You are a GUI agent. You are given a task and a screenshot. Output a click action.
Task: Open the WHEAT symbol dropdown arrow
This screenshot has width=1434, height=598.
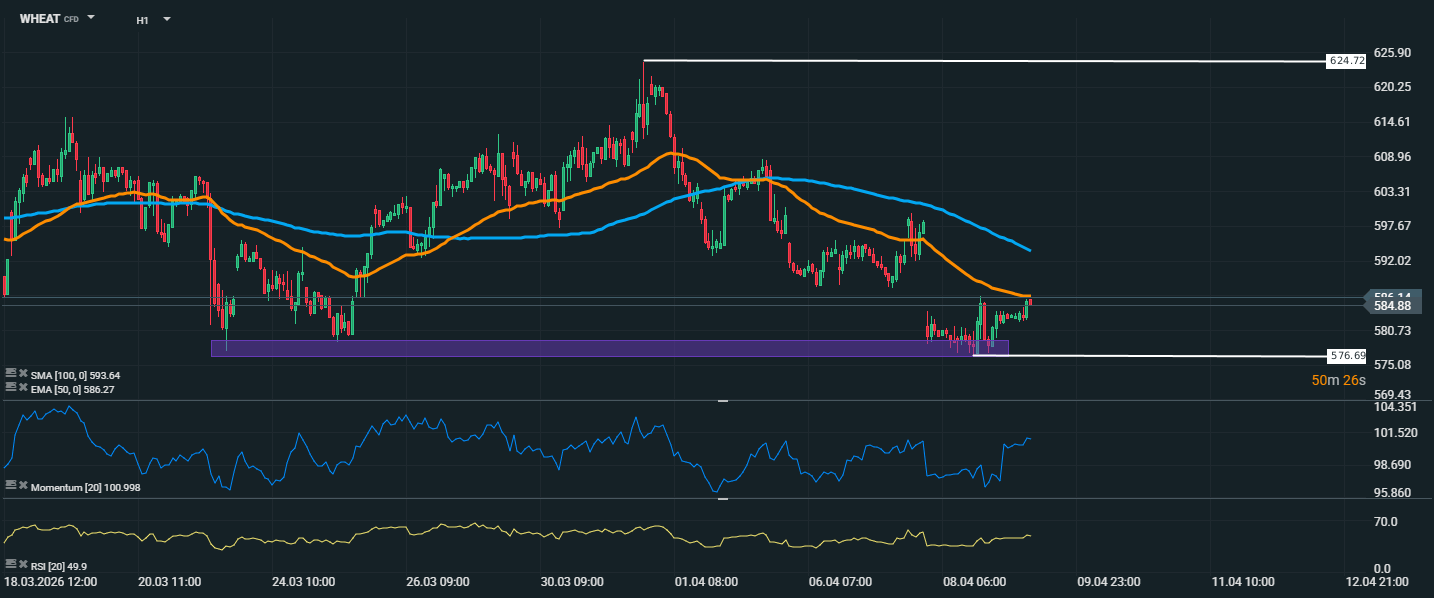(91, 18)
